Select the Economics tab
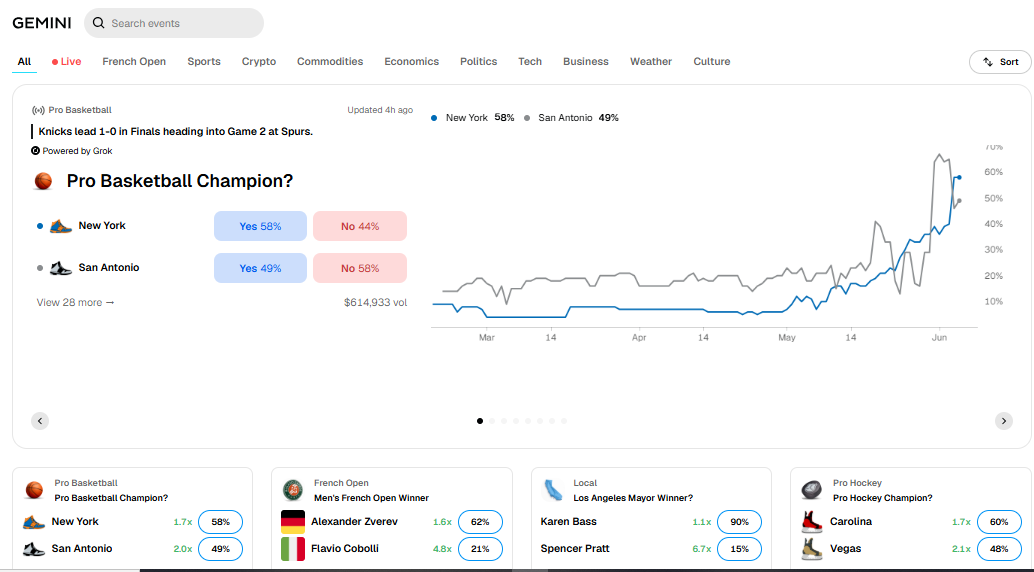Image resolution: width=1034 pixels, height=572 pixels. [x=411, y=61]
